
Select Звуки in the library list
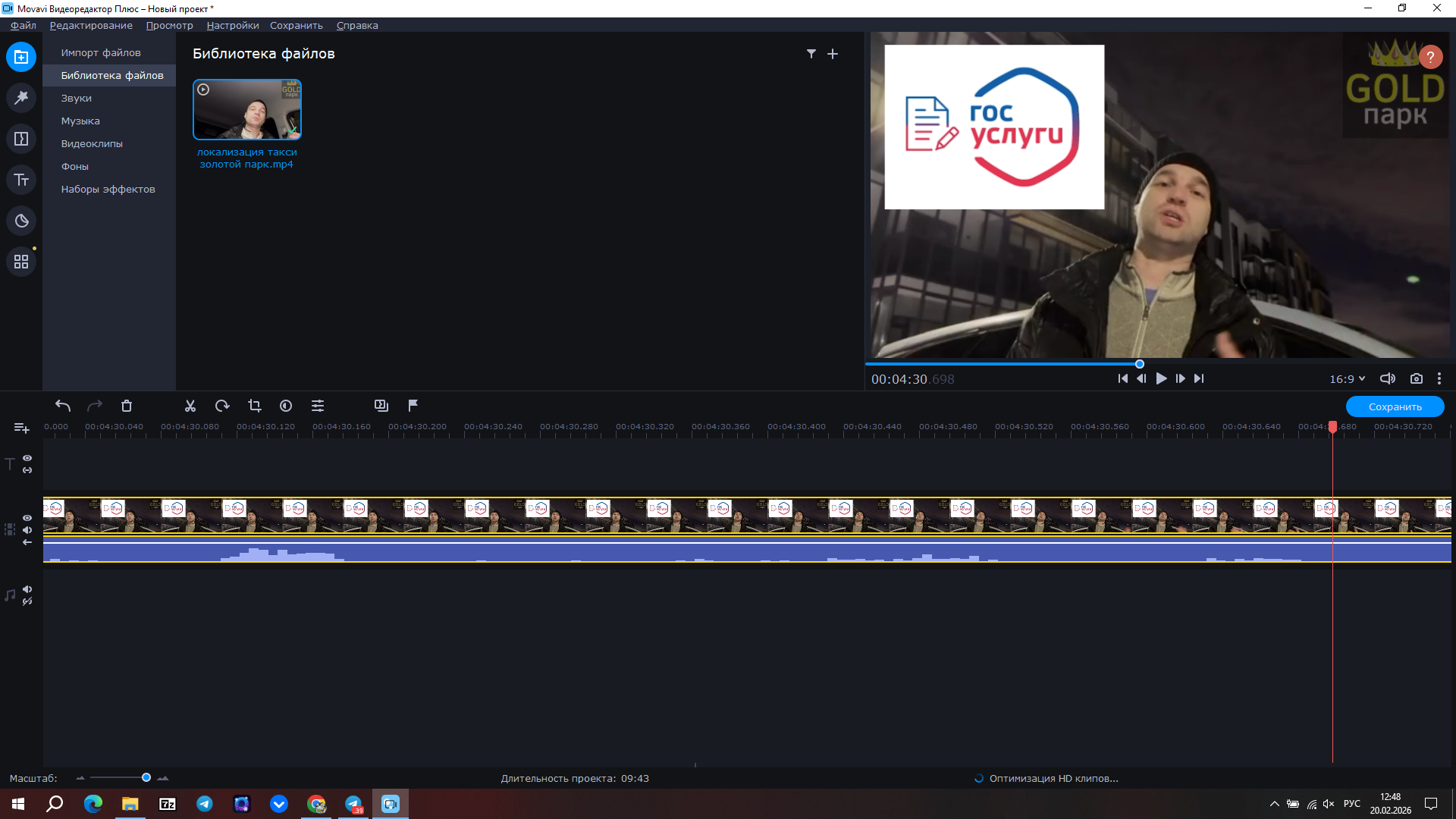coord(77,98)
